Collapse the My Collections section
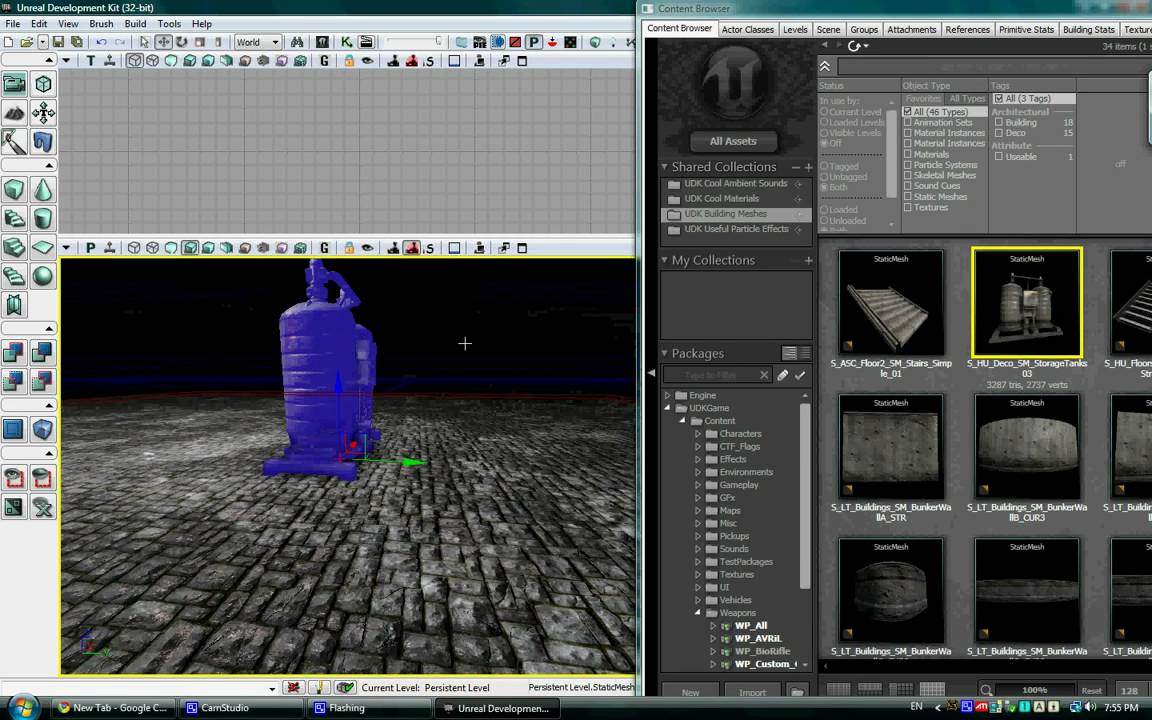Viewport: 1152px width, 720px height. [664, 260]
